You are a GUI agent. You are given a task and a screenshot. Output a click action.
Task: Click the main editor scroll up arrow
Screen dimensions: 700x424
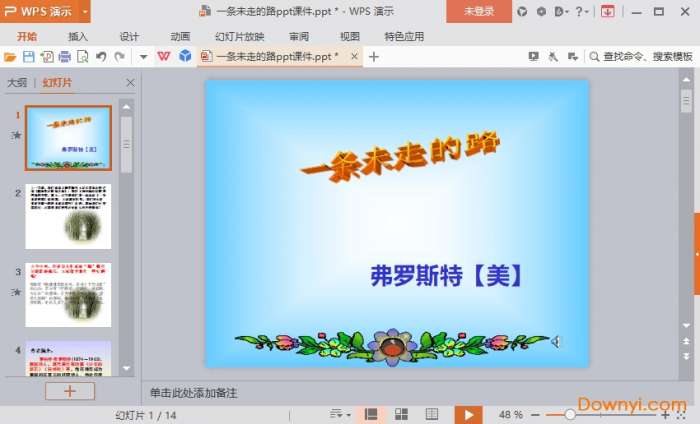[x=686, y=80]
